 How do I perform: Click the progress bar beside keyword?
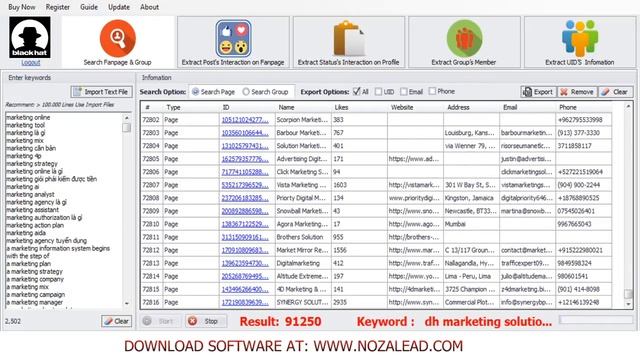(x=596, y=320)
